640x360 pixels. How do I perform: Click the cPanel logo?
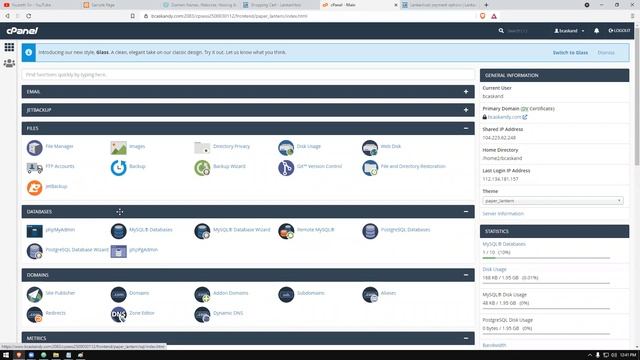22,31
